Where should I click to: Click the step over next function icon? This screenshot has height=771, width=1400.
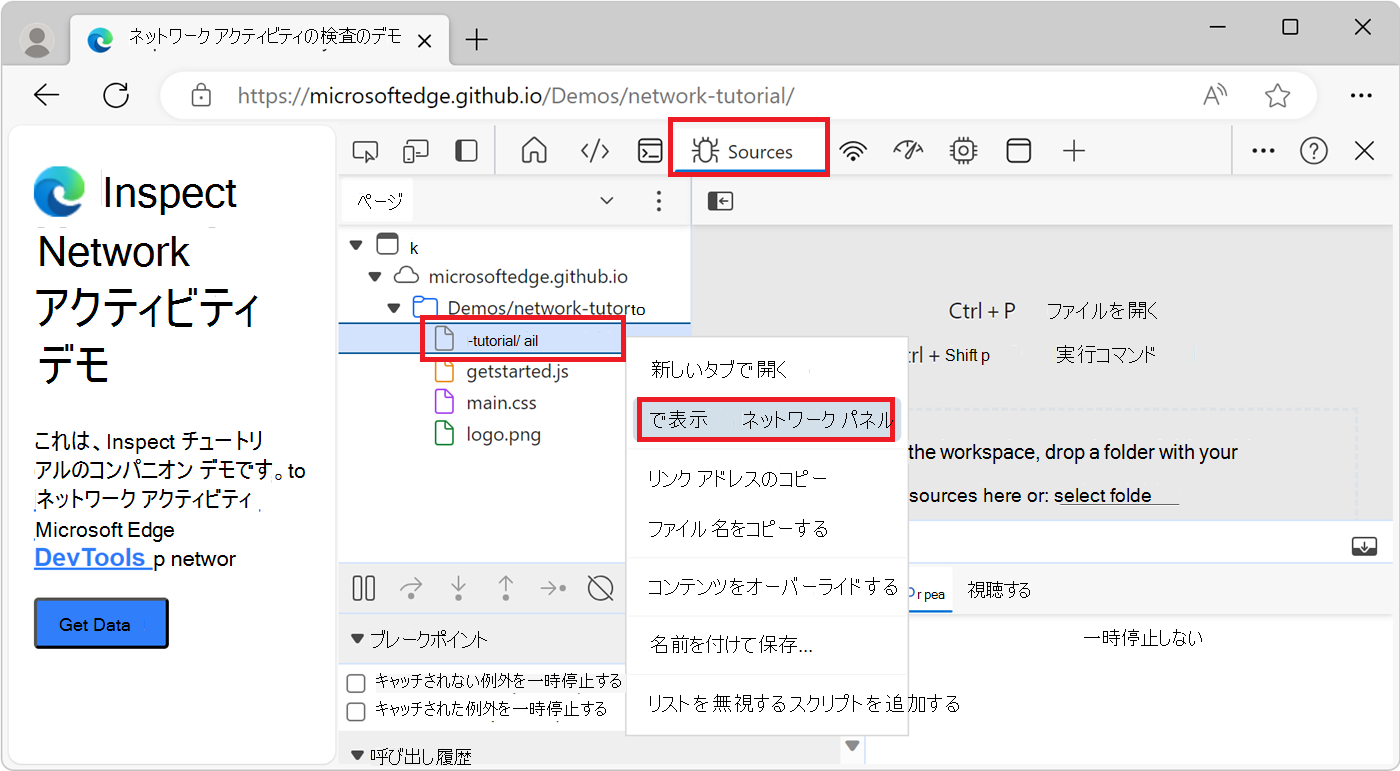tap(411, 588)
